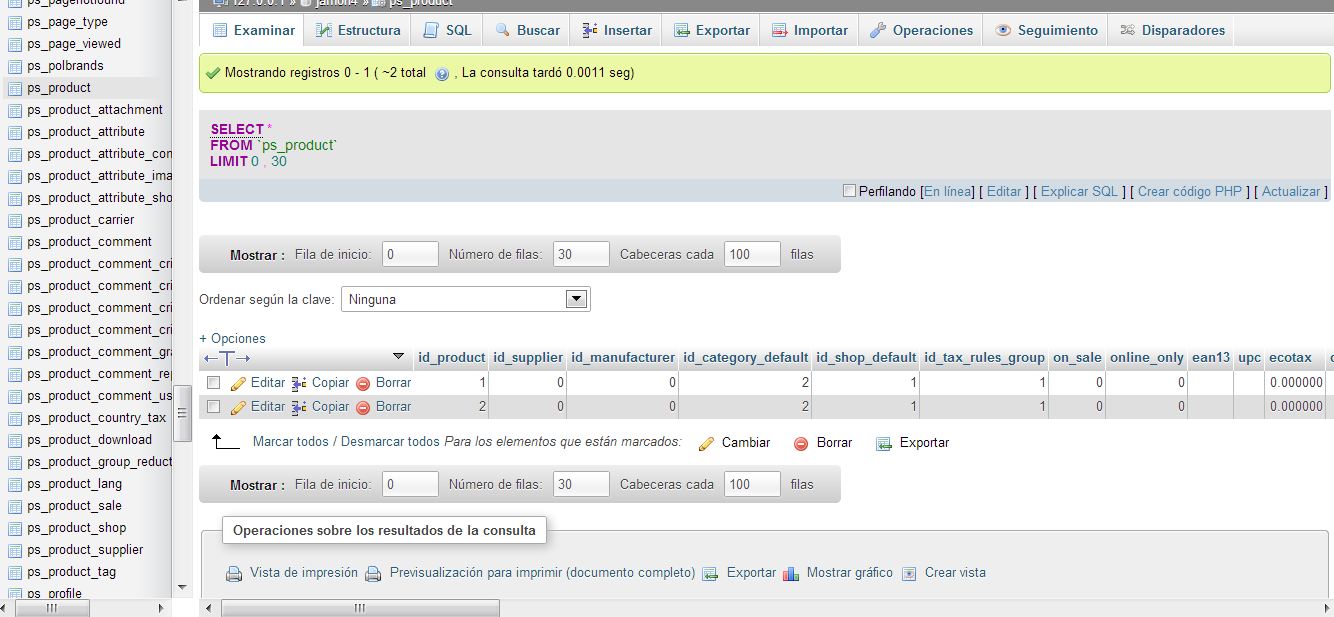Screen dimensions: 1334x617
Task: Click the chart icon for Mostrar gráfico
Action: pyautogui.click(x=791, y=574)
